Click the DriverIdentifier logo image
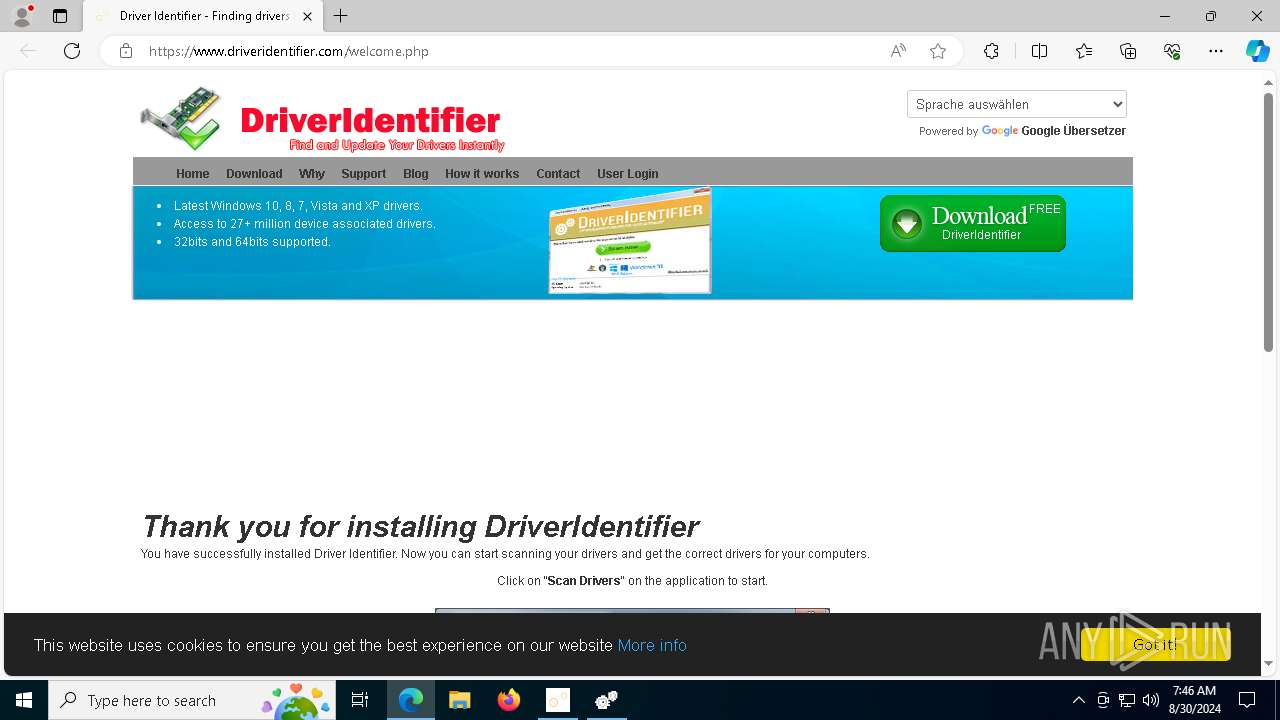The width and height of the screenshot is (1280, 720). click(x=322, y=120)
